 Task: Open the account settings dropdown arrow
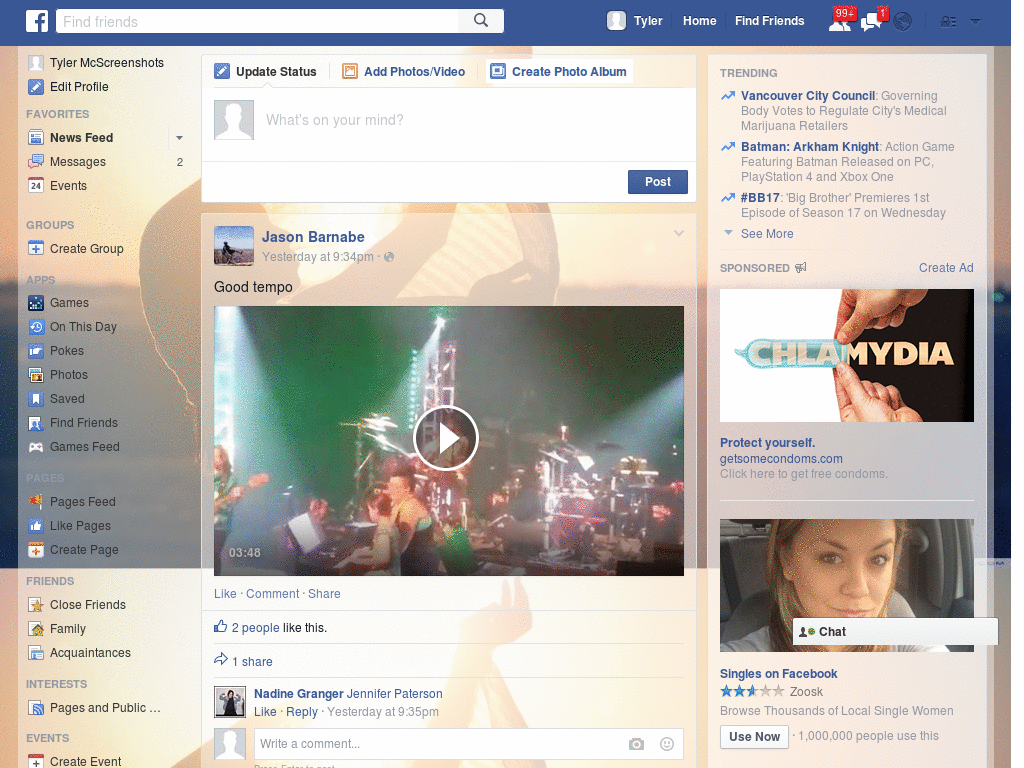click(975, 21)
